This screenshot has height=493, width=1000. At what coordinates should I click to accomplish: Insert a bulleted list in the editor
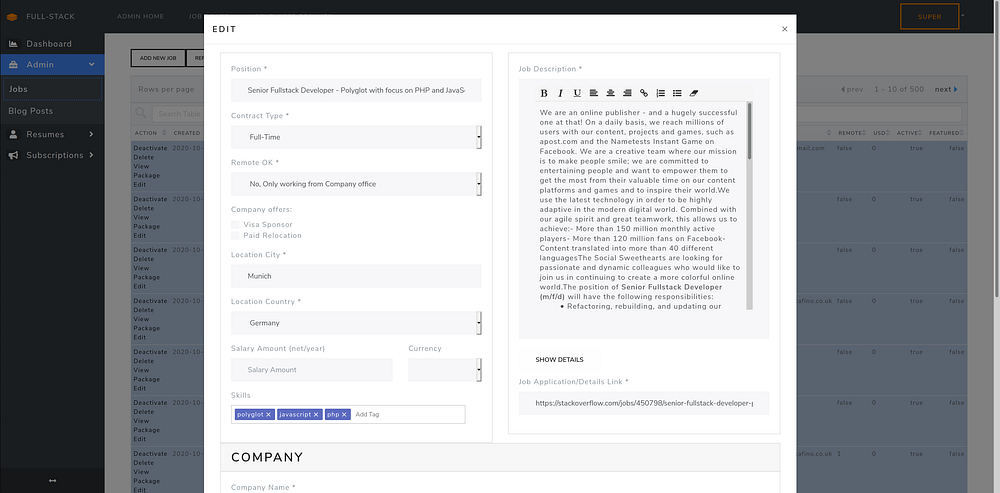pos(677,93)
